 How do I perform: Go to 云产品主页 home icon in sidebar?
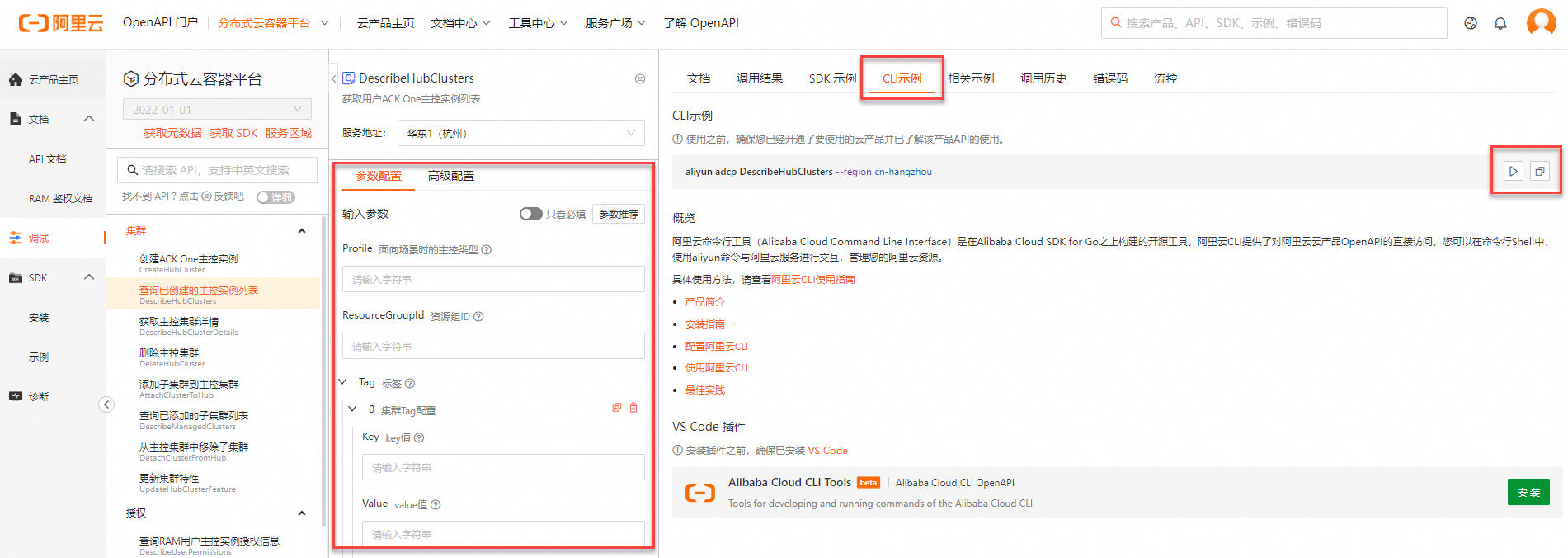pyautogui.click(x=16, y=79)
